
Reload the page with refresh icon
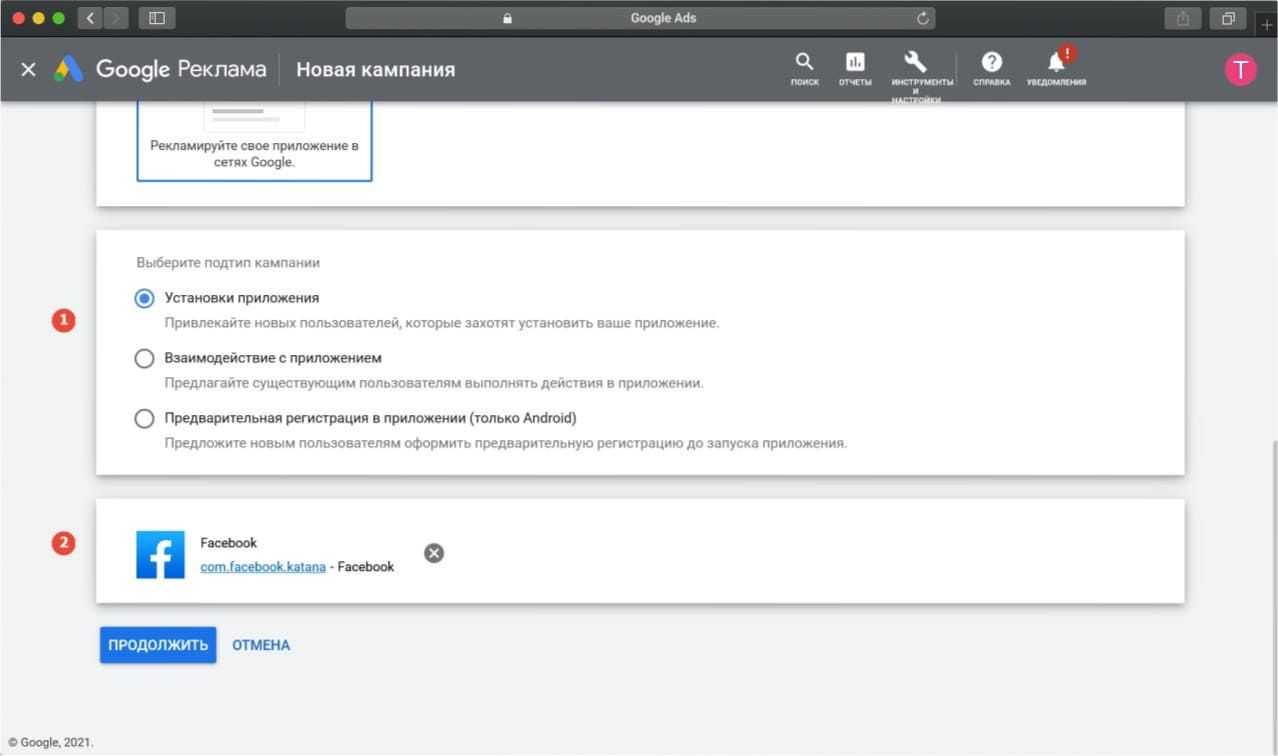pyautogui.click(x=922, y=18)
